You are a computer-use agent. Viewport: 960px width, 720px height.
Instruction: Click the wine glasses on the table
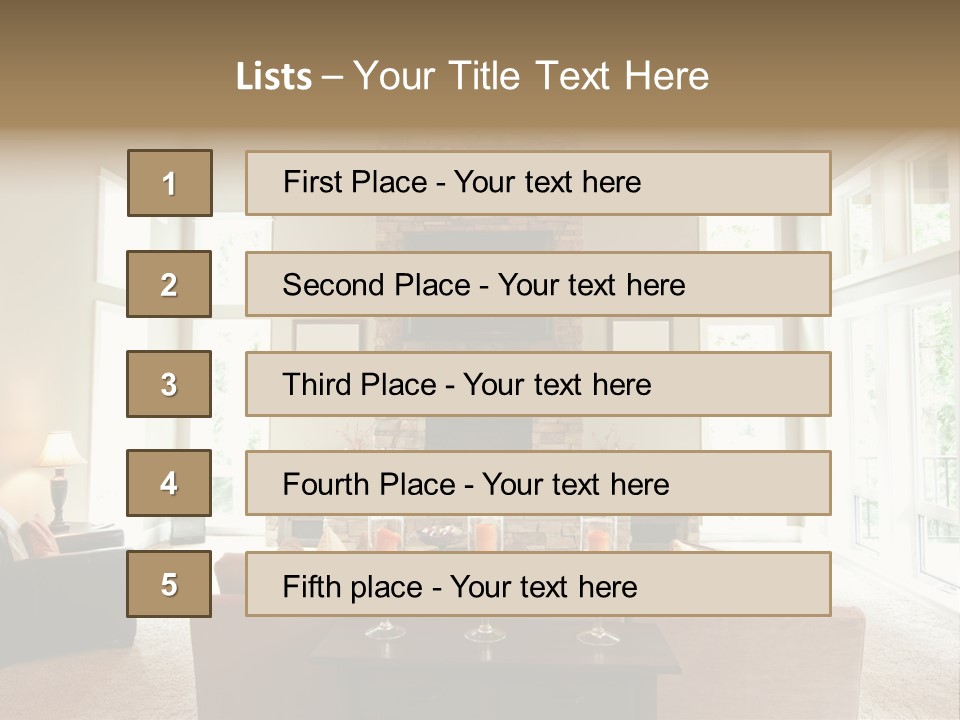485,630
